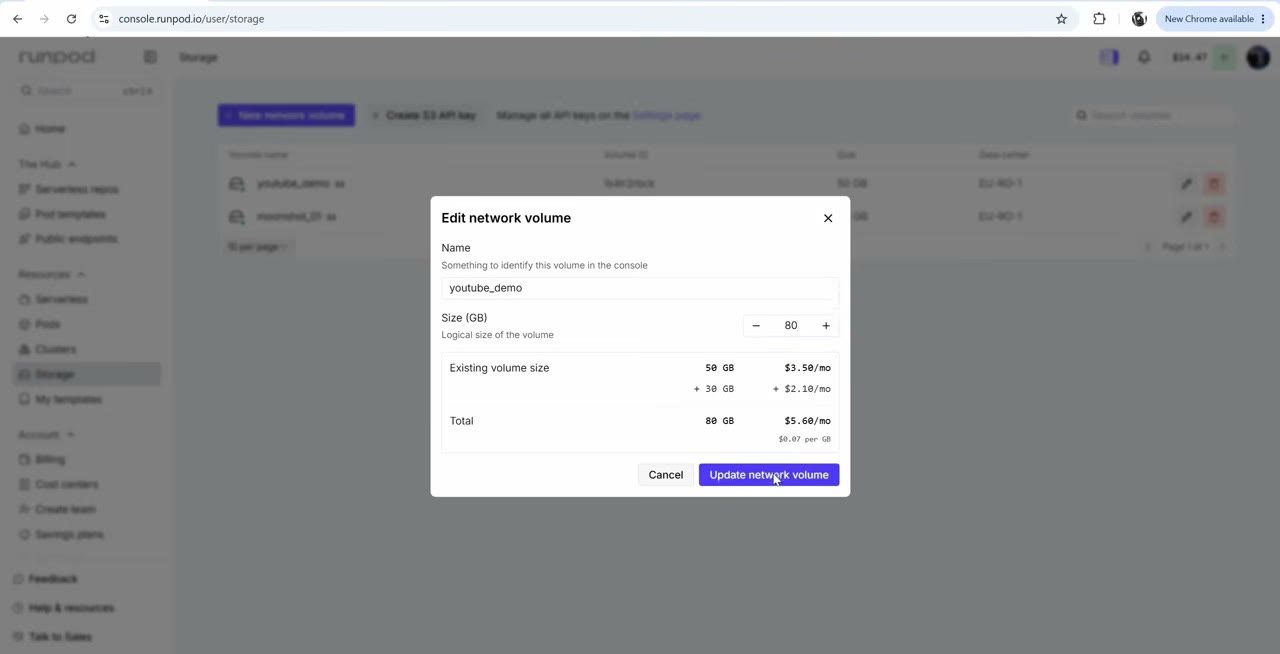Open notifications bell icon
Viewport: 1280px width, 654px height.
(x=1144, y=57)
